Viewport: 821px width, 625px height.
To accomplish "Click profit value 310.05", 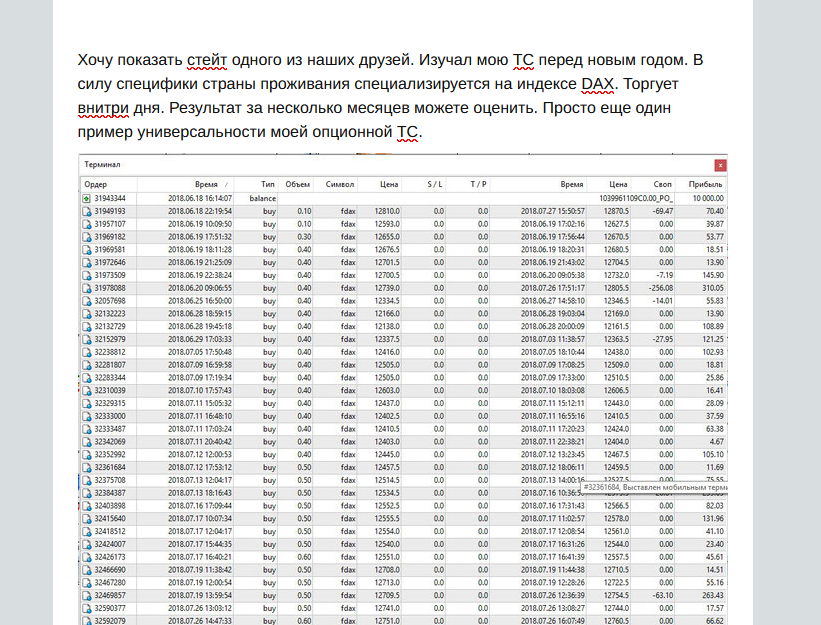I will tap(713, 288).
